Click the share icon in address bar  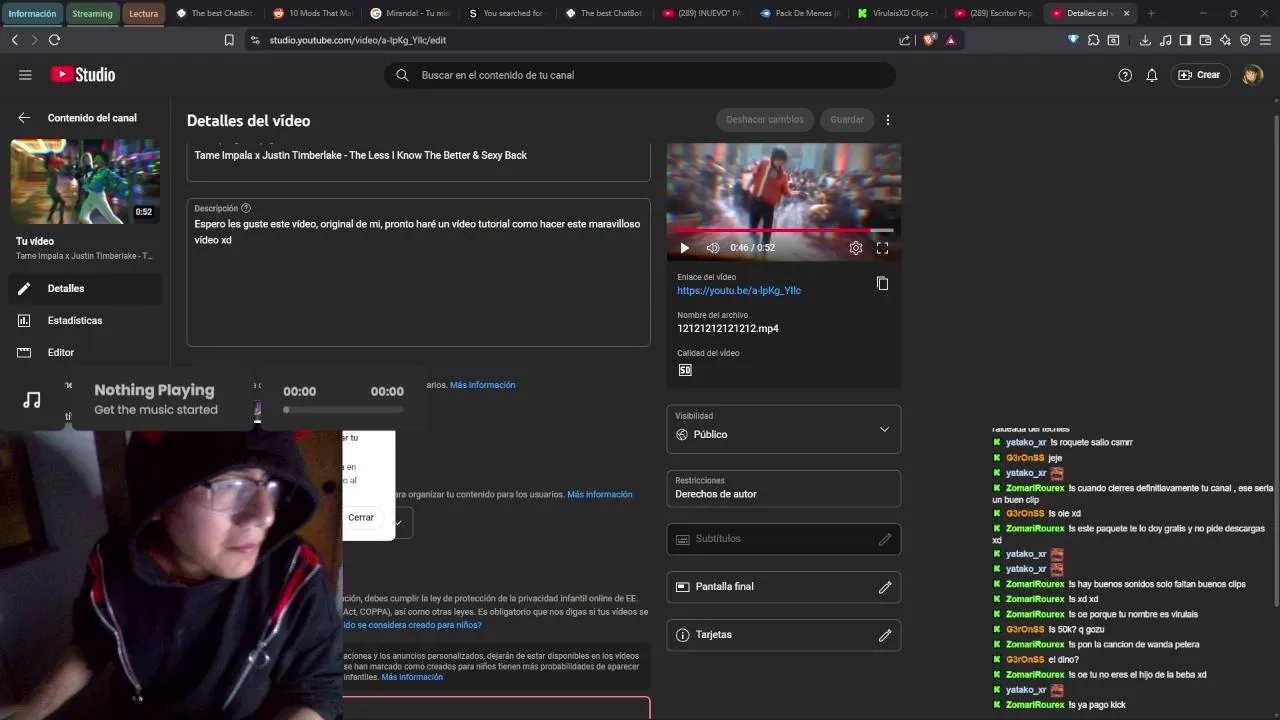905,40
